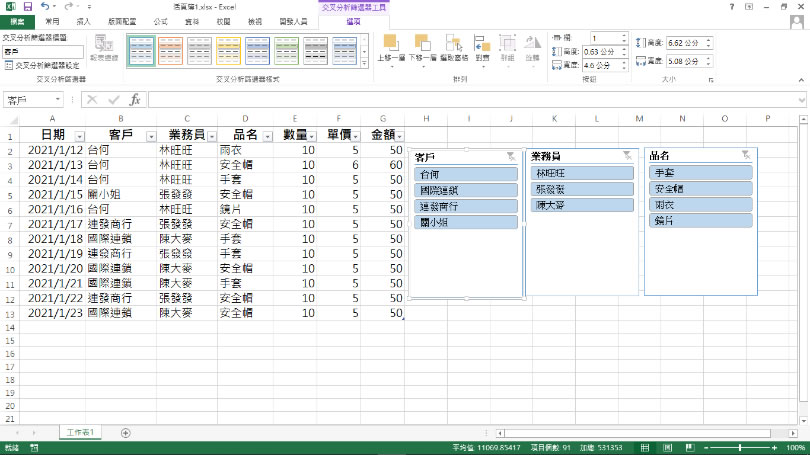Open 品名 column filter dropdown

point(268,136)
